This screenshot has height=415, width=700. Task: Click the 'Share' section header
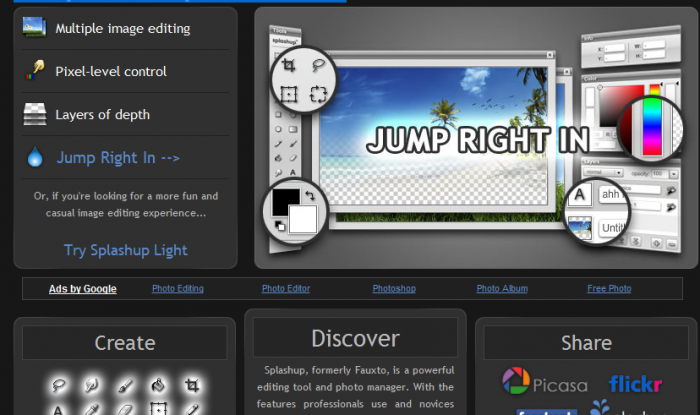pos(586,343)
